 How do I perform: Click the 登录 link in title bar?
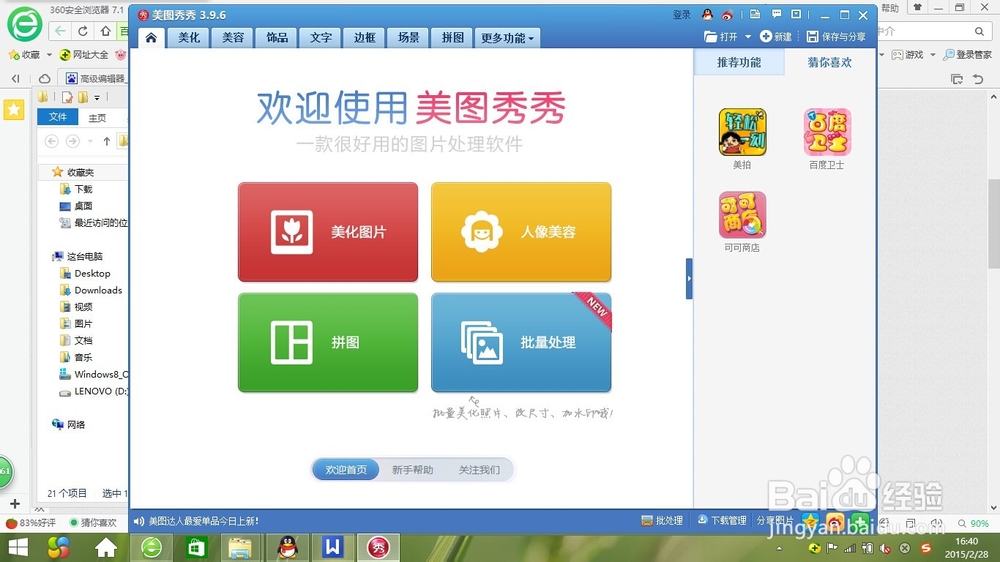[x=681, y=15]
